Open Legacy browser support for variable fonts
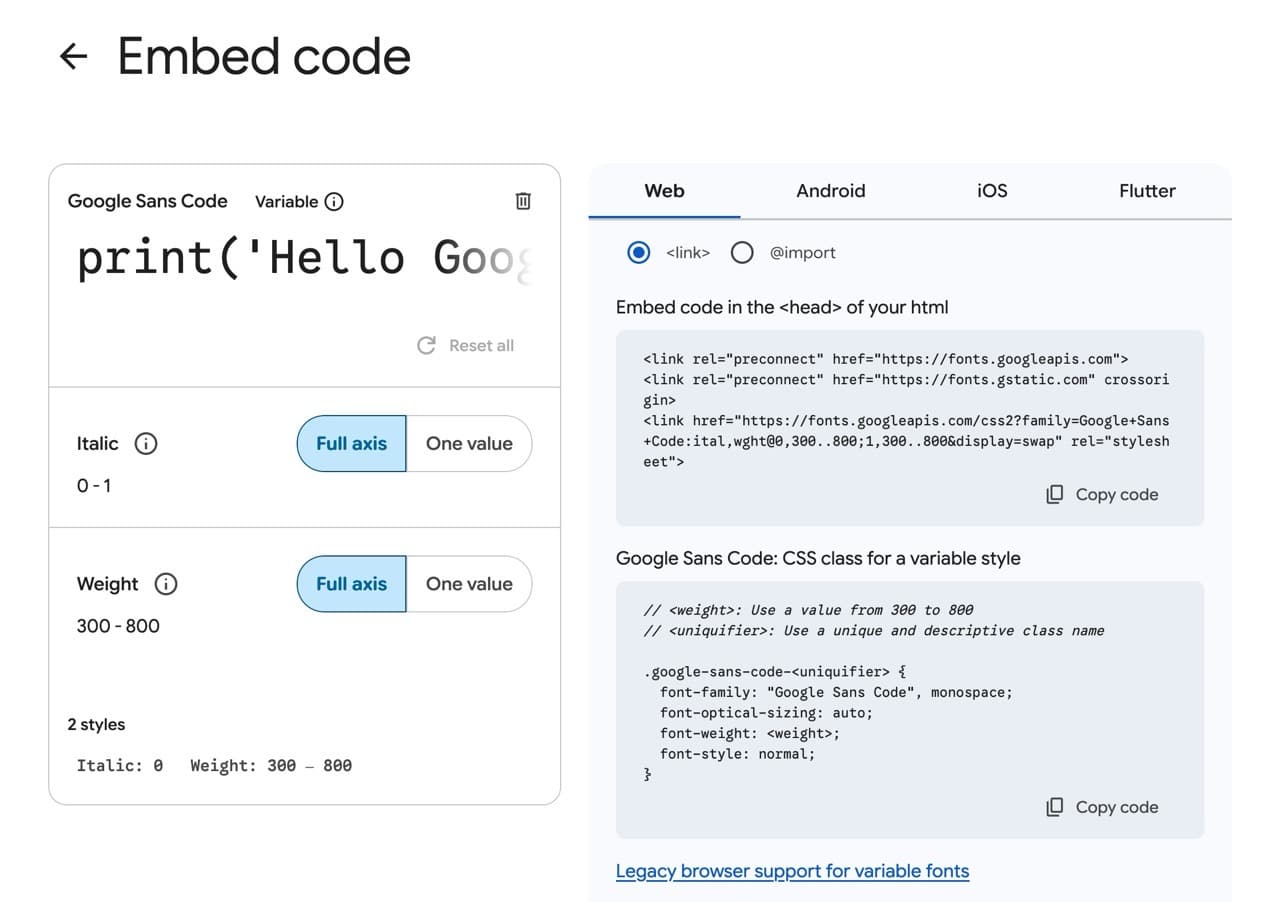1280x902 pixels. point(792,871)
